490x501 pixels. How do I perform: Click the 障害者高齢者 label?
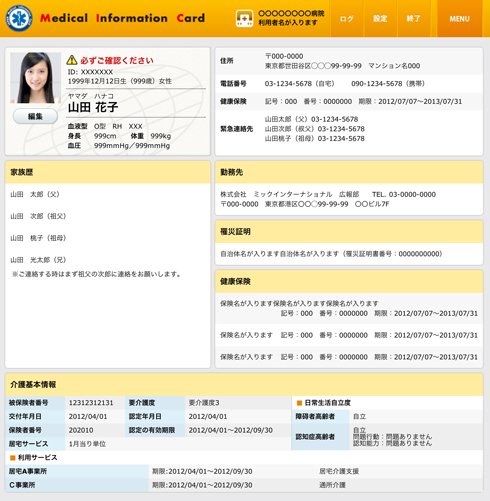coord(315,417)
